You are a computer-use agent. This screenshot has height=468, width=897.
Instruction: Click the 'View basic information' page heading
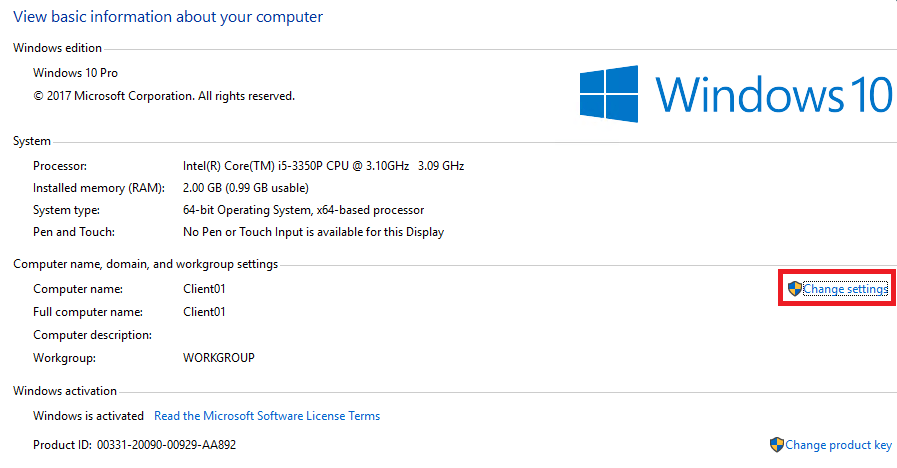click(x=168, y=17)
